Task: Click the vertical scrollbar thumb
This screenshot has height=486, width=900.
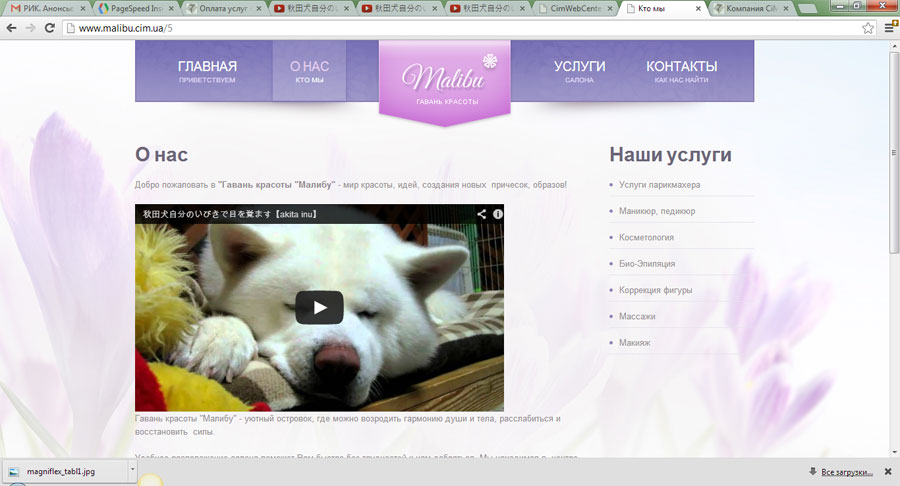Action: pyautogui.click(x=894, y=154)
